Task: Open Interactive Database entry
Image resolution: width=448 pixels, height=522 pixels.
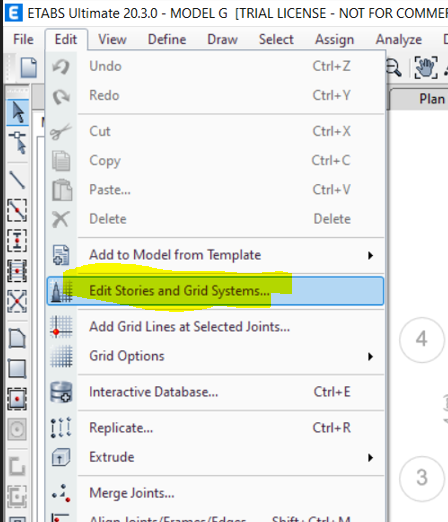Action: (x=215, y=392)
